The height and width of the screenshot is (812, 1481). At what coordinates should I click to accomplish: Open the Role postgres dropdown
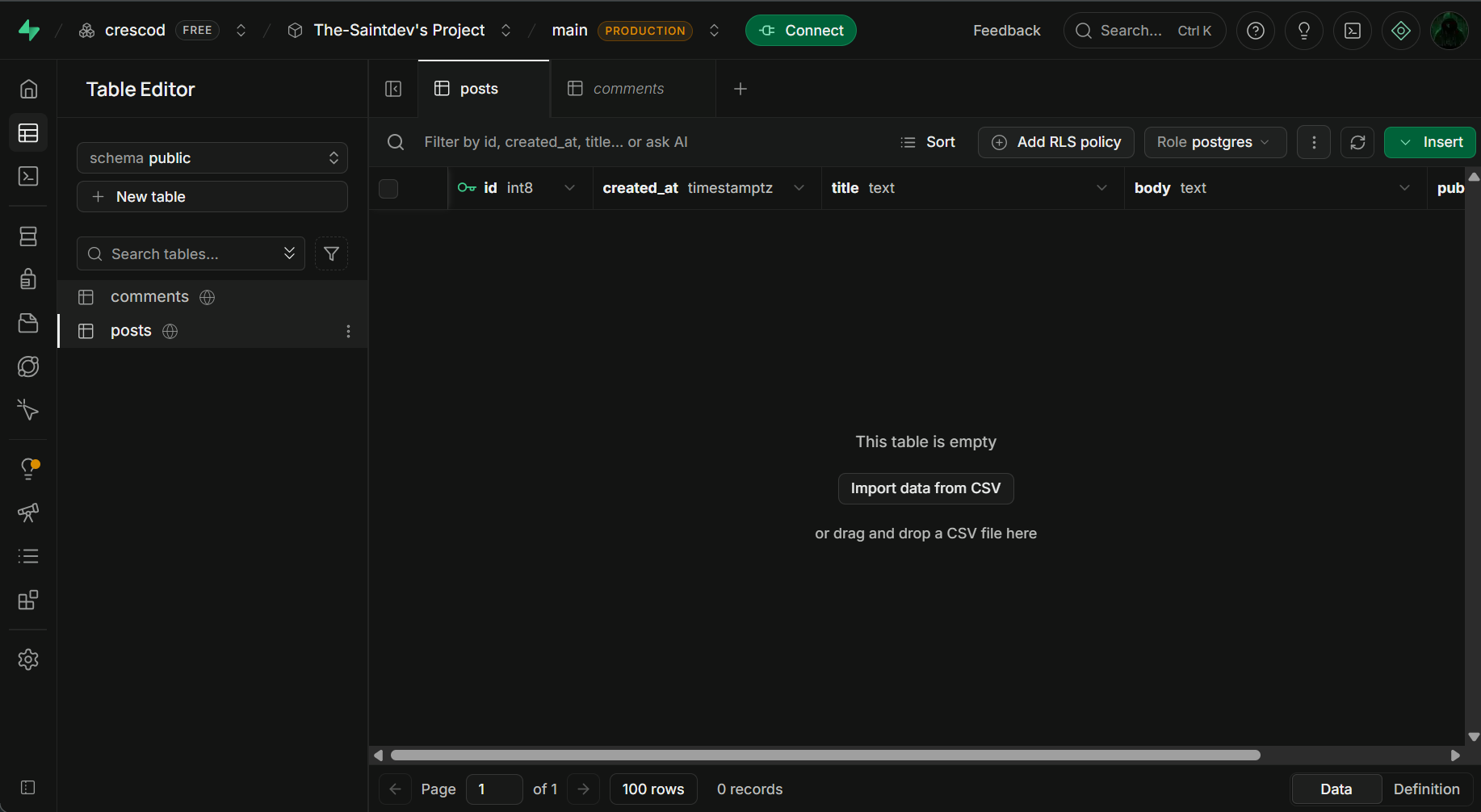1215,142
